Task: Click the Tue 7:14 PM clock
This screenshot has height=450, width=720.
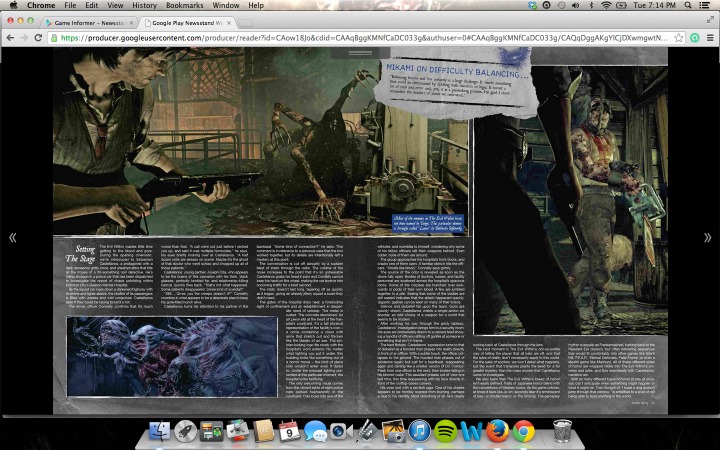Action: [654, 5]
